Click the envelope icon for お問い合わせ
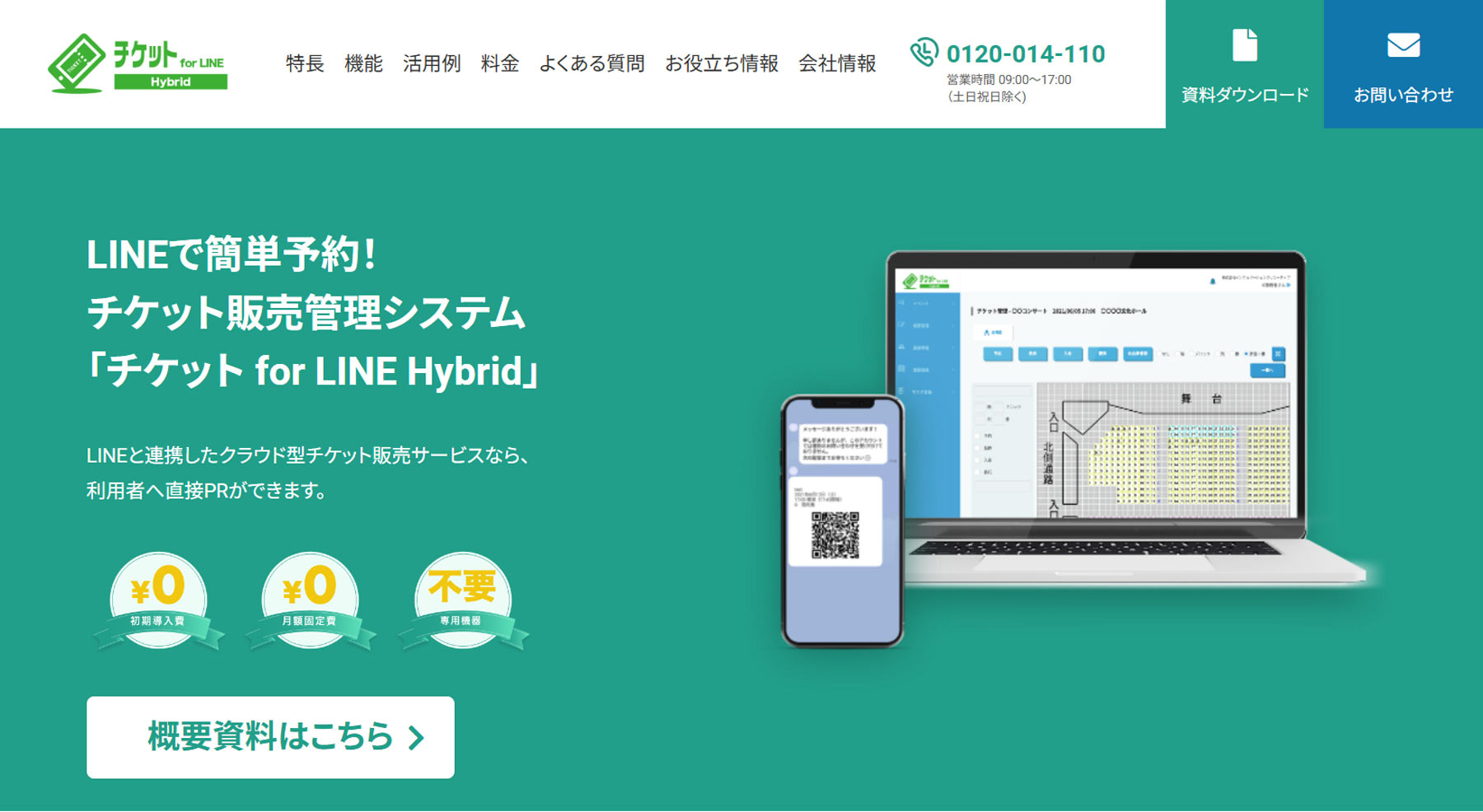Screen dimensions: 1483x812 [1403, 45]
